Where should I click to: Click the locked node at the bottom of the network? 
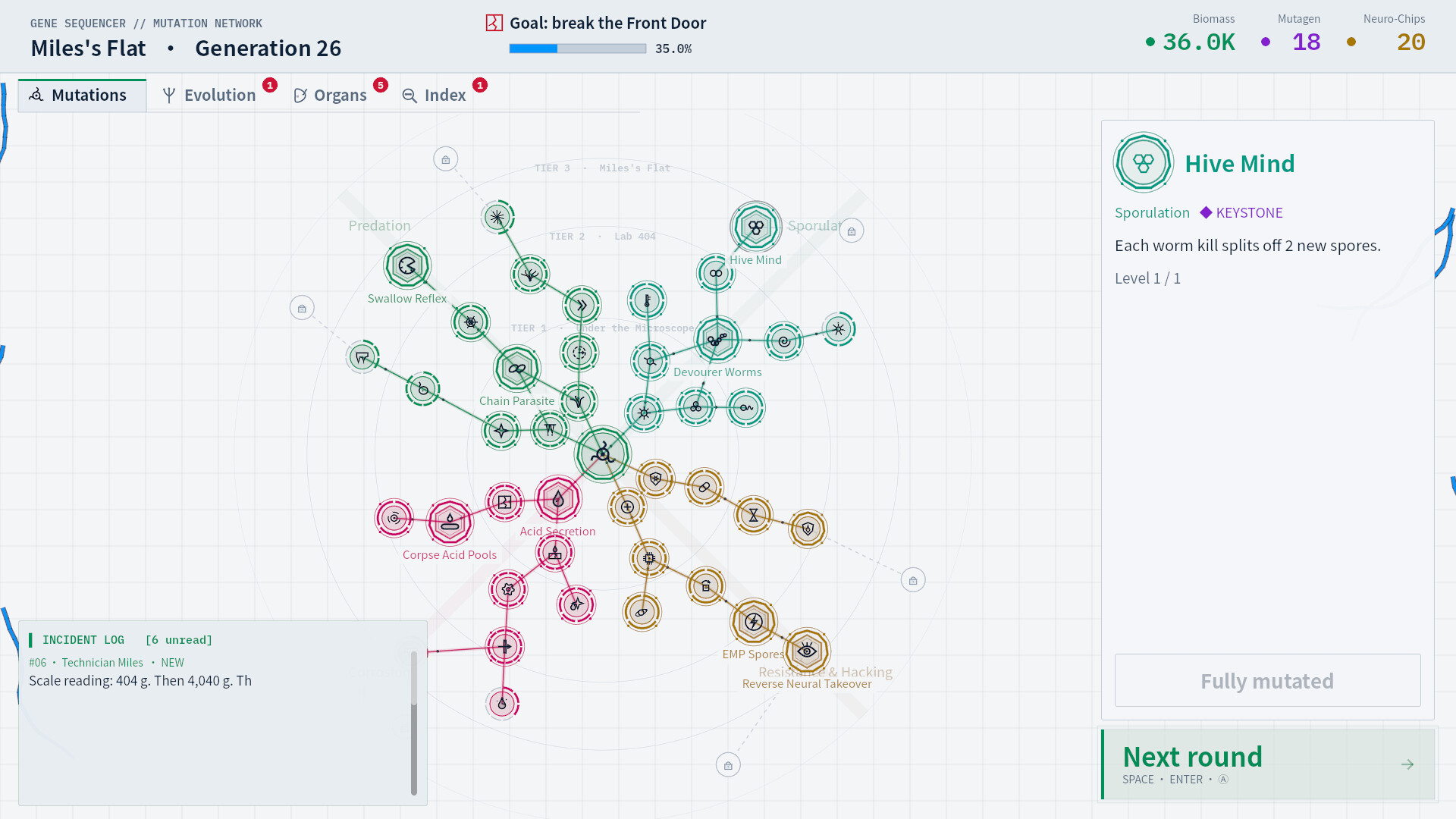point(728,765)
